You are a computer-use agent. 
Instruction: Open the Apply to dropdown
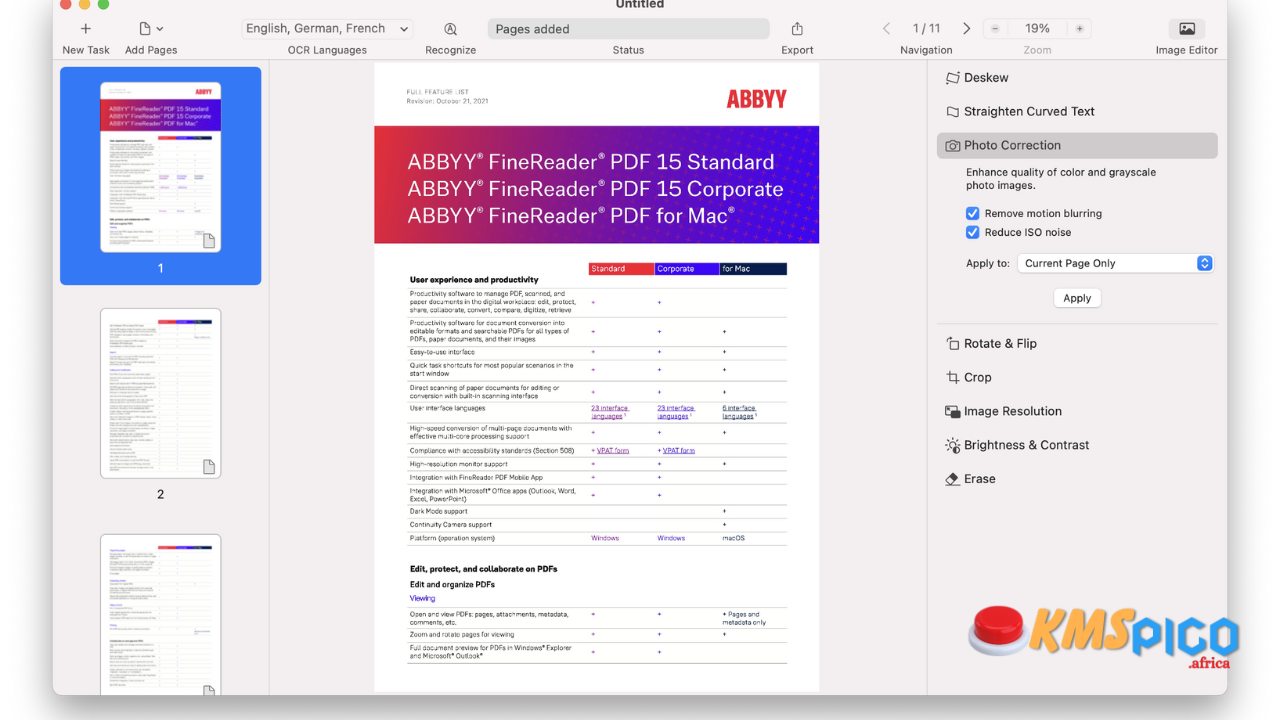click(1115, 263)
